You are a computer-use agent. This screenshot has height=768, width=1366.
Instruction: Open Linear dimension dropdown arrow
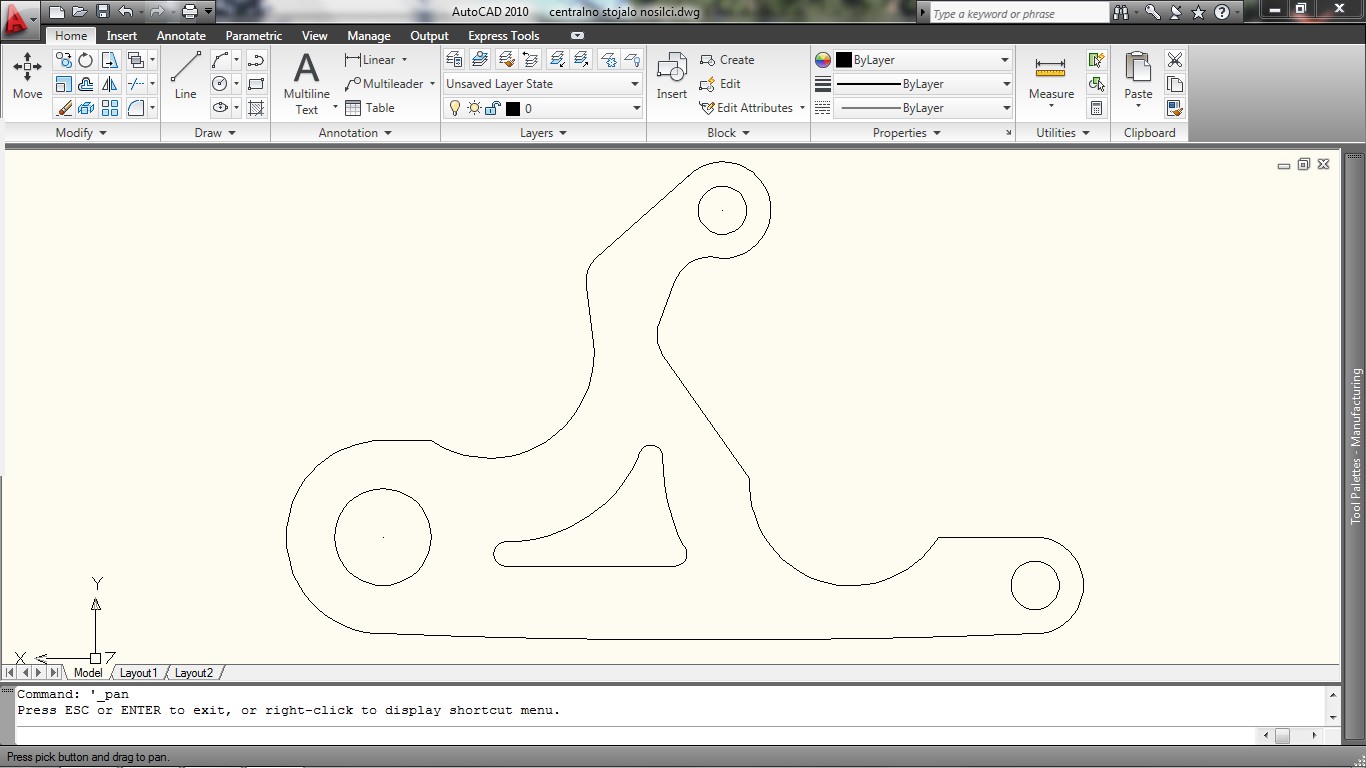click(x=404, y=60)
